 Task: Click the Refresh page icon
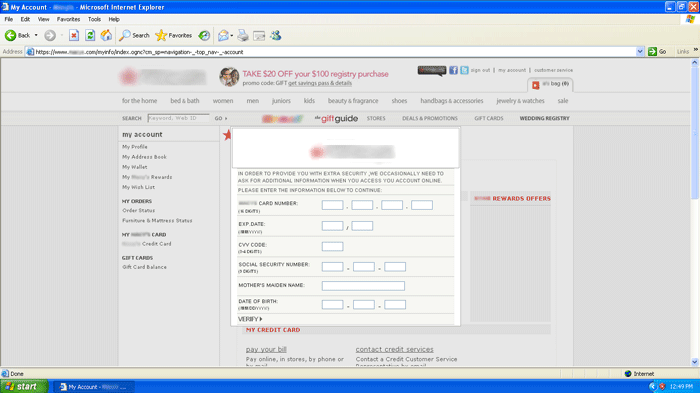[x=90, y=35]
